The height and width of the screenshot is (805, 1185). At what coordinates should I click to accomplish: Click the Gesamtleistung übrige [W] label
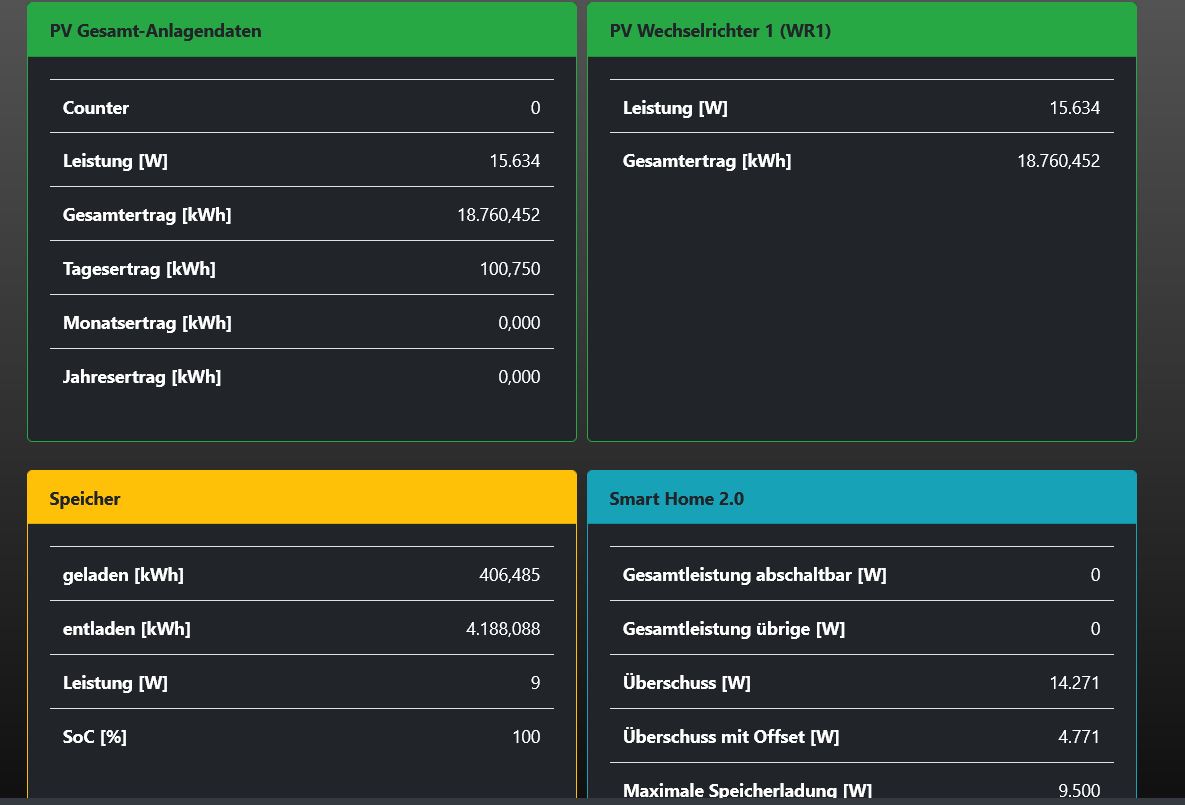(734, 629)
